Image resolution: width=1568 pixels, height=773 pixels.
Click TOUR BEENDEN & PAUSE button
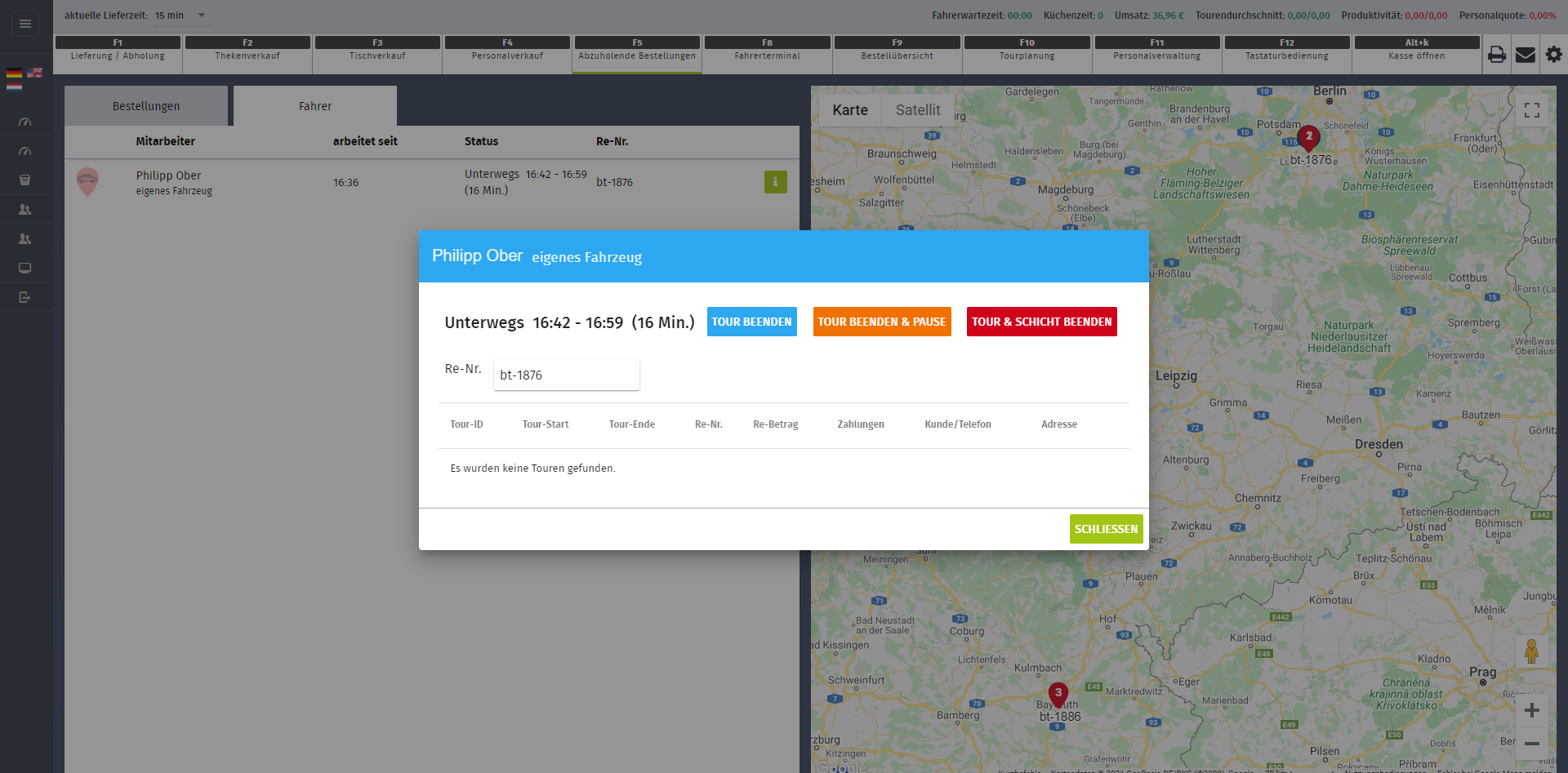tap(882, 322)
